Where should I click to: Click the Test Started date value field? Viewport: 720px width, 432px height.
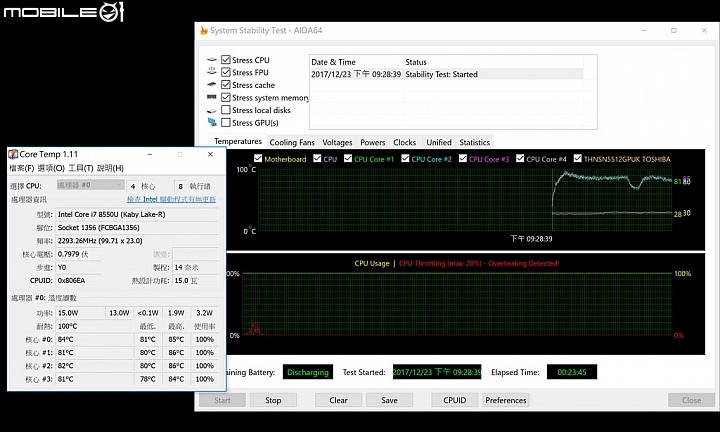(x=437, y=372)
